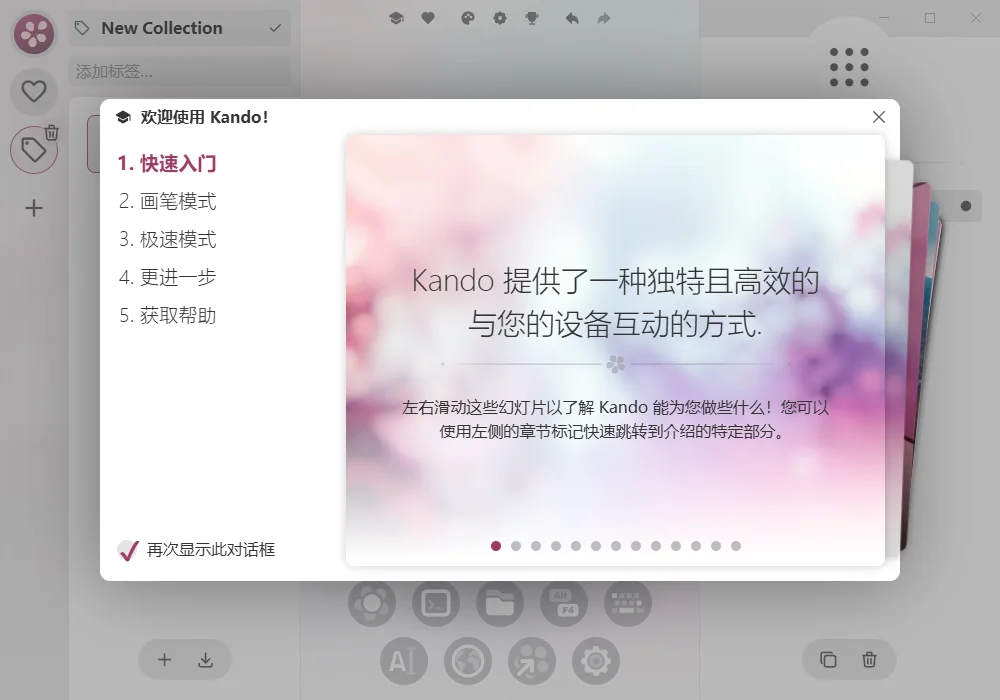
Task: Jump to chapter 2. 画笔模式
Action: coord(167,201)
